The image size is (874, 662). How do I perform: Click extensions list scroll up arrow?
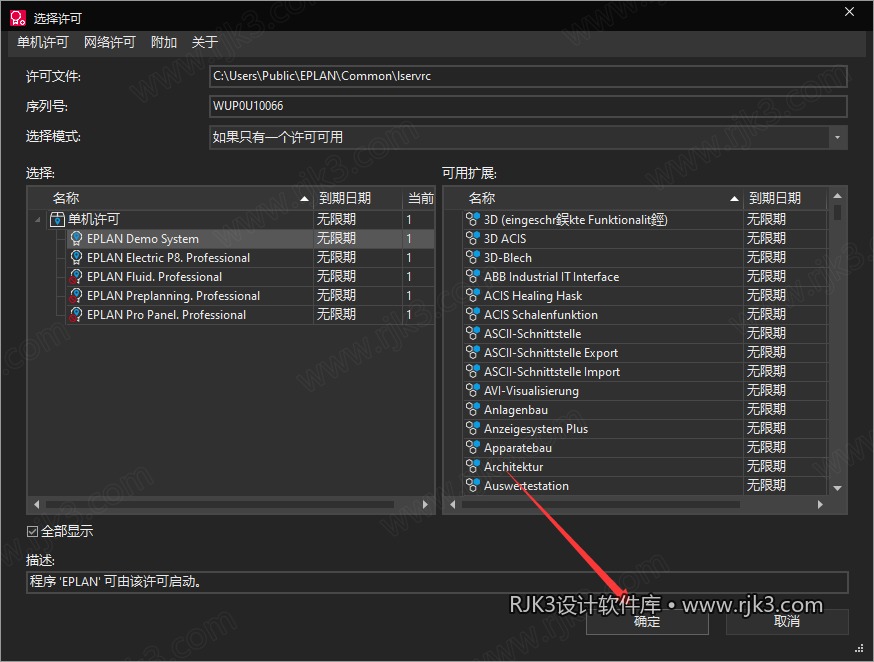837,196
